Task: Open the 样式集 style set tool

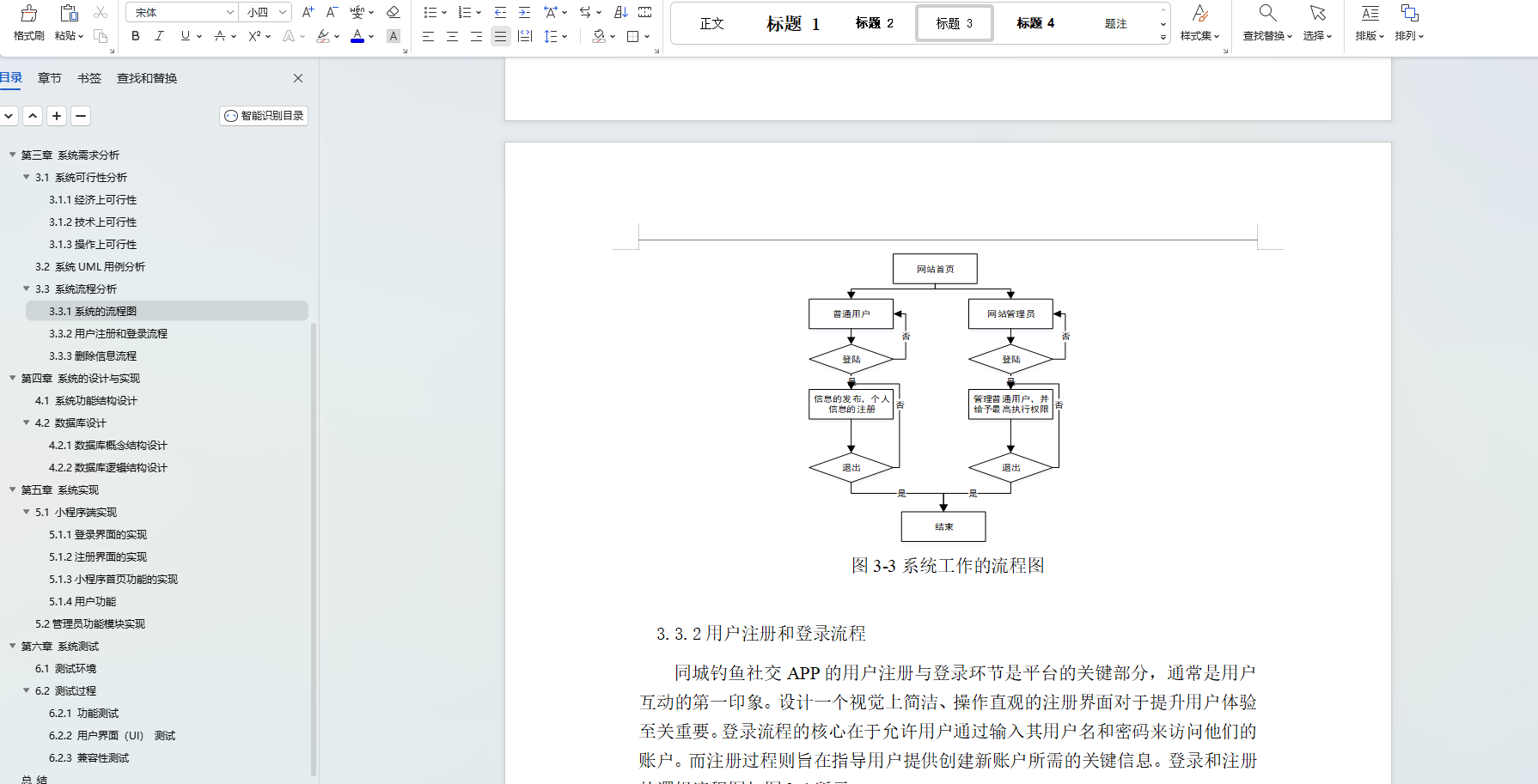Action: click(1199, 23)
